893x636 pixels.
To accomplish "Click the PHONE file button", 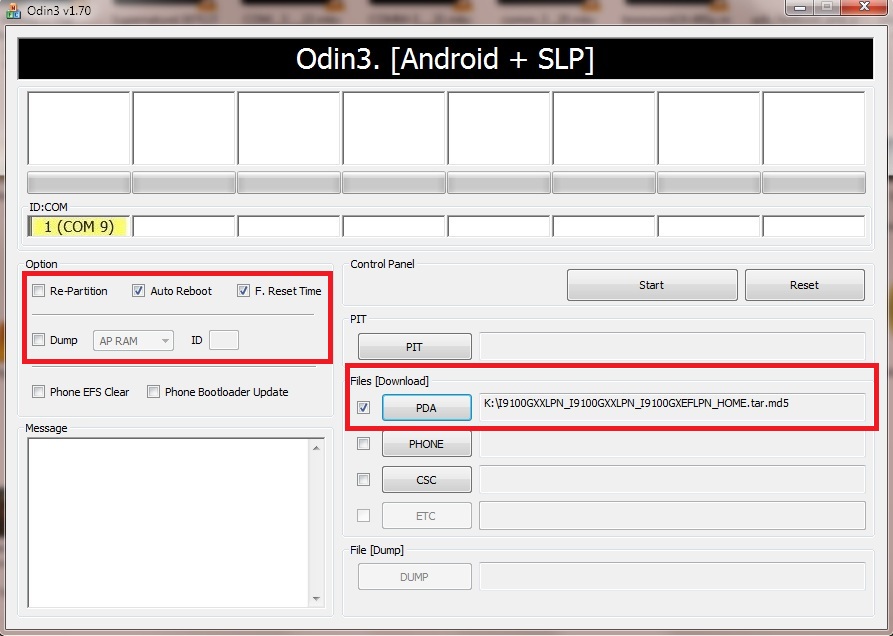I will [x=426, y=444].
